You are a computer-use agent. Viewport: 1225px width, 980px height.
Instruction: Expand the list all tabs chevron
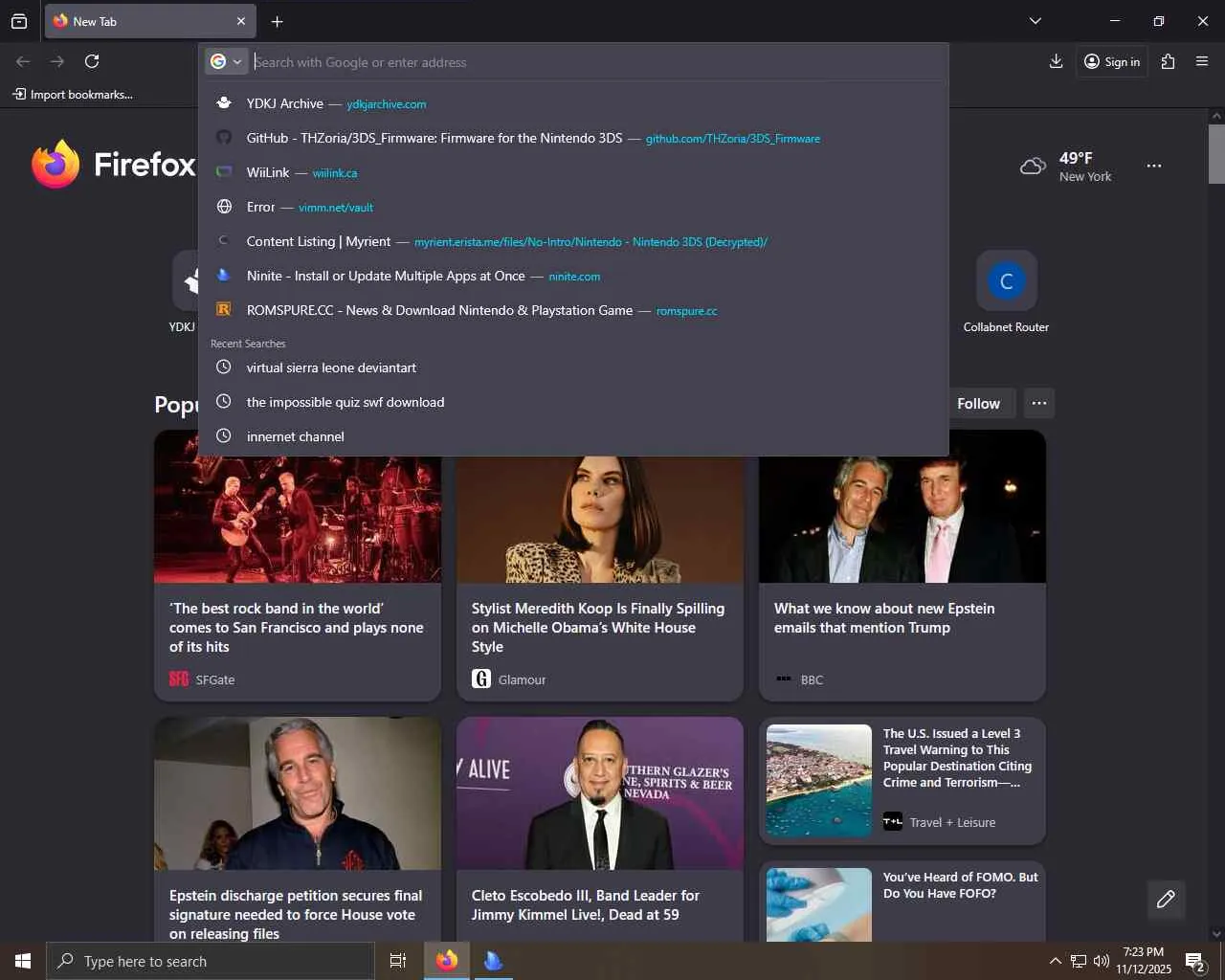(1036, 21)
